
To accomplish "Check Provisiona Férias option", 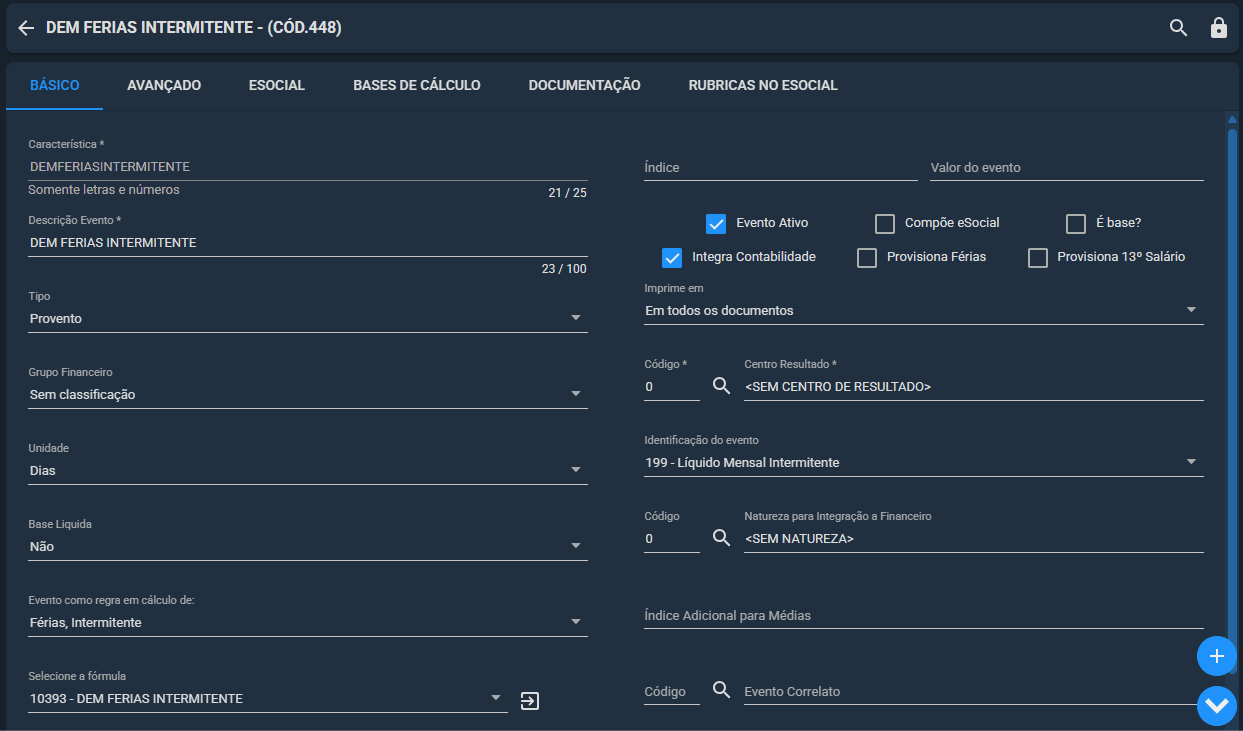I will [x=867, y=257].
